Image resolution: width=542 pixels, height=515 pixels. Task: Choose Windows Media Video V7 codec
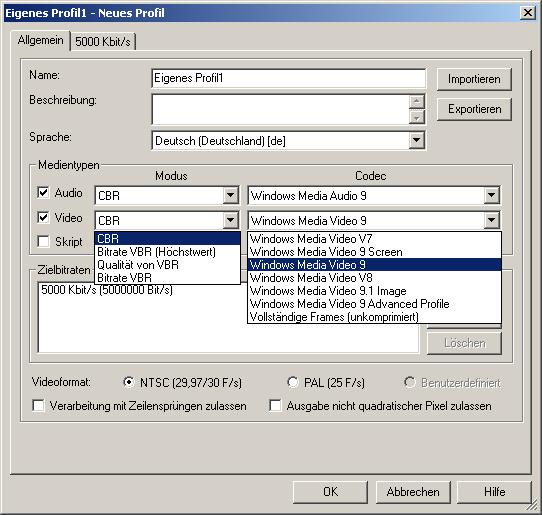(x=374, y=239)
